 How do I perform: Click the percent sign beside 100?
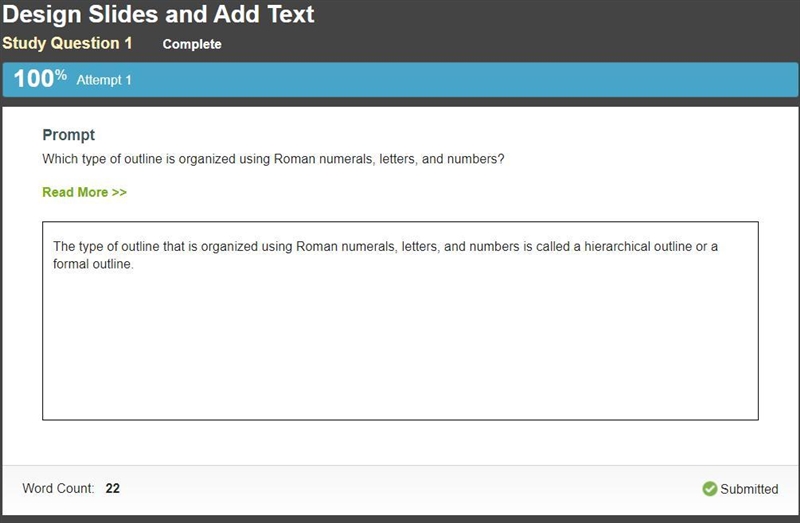pos(61,74)
